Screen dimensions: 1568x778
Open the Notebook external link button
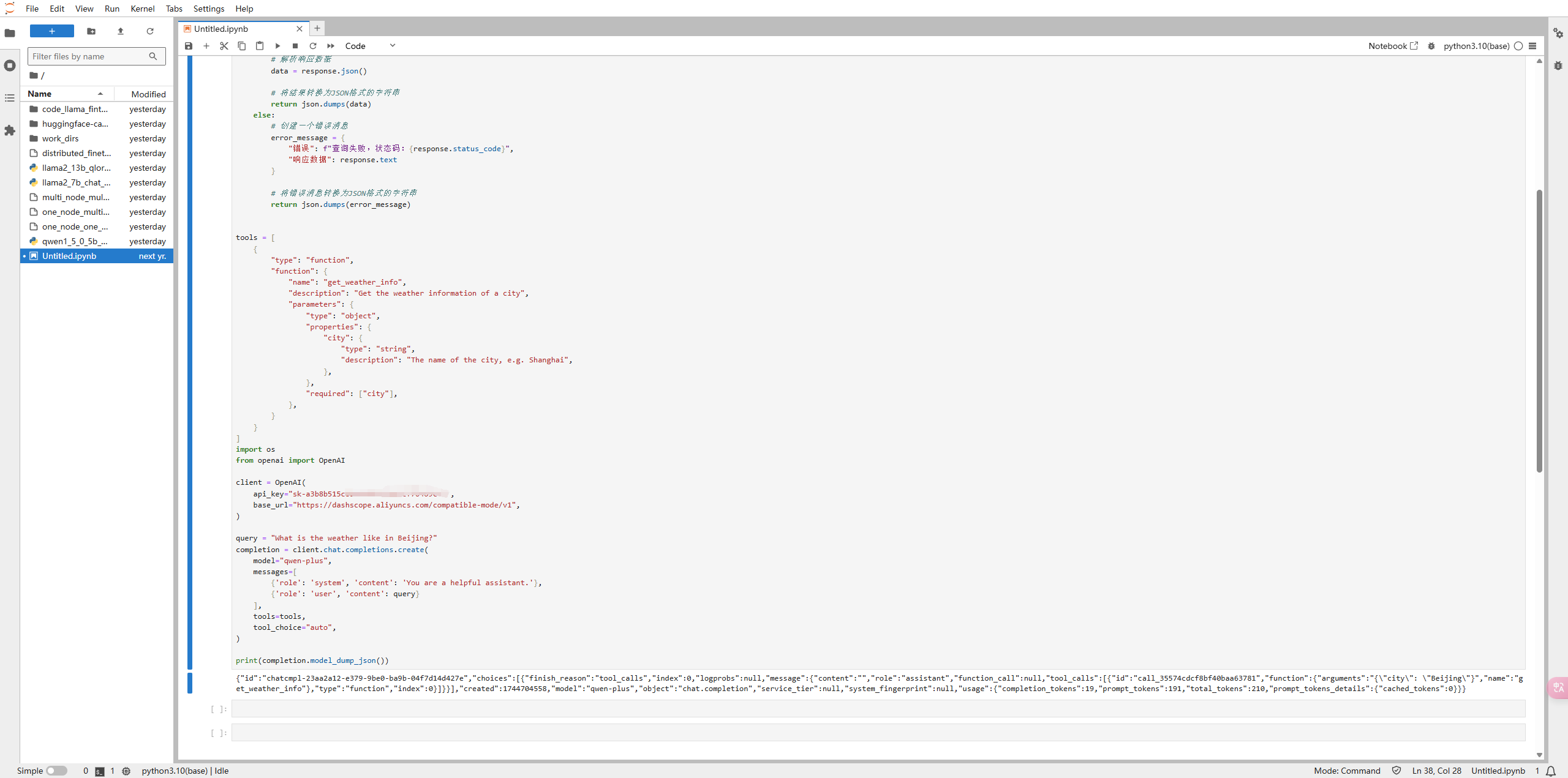coord(1393,46)
